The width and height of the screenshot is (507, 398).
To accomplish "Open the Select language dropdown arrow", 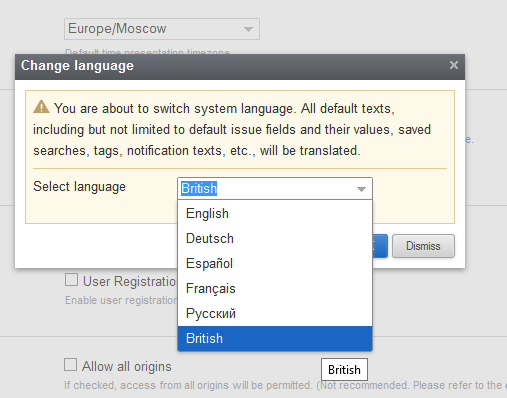I will coord(361,189).
